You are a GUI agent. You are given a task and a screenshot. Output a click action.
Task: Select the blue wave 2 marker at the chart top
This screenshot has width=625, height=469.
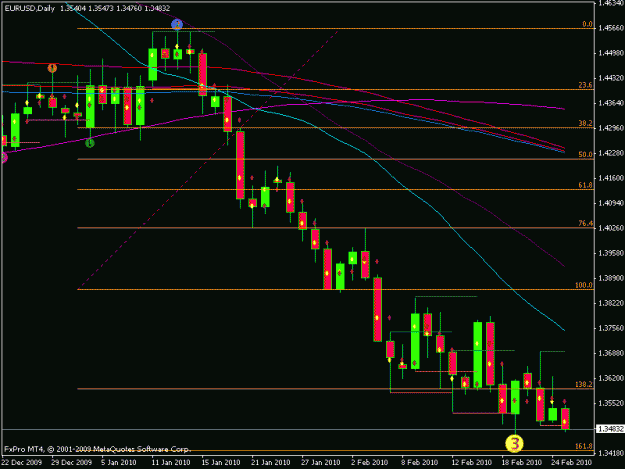click(x=177, y=25)
